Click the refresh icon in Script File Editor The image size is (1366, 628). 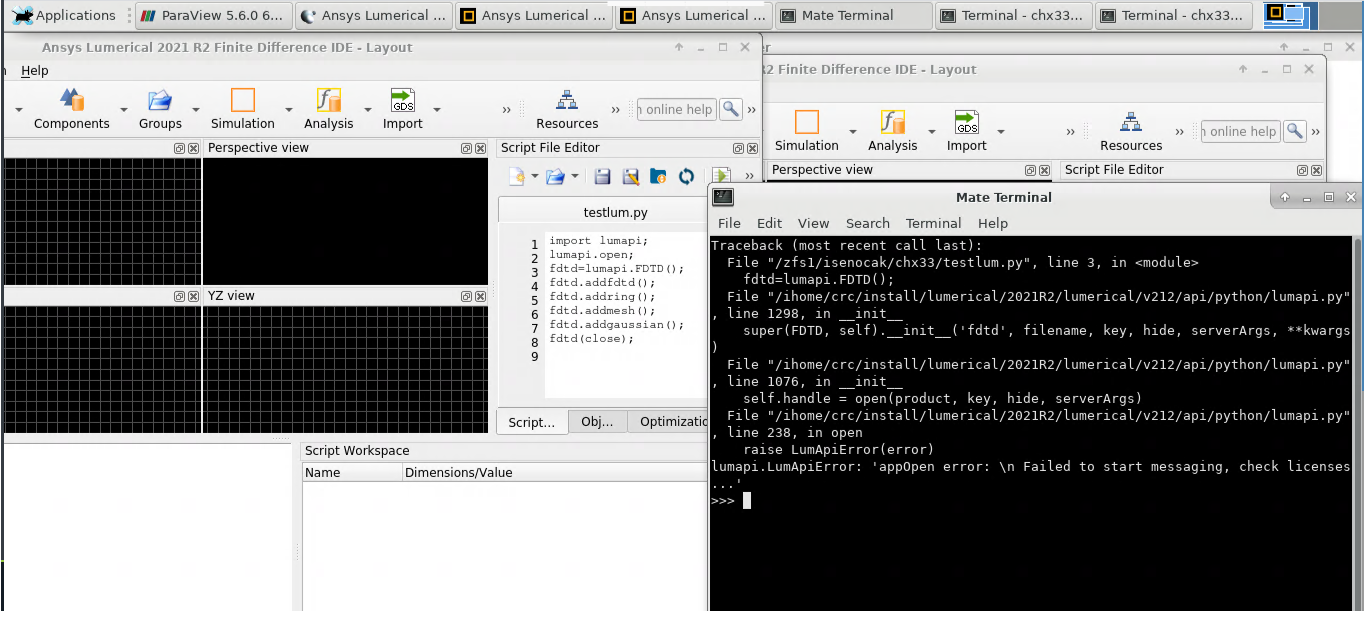point(686,177)
